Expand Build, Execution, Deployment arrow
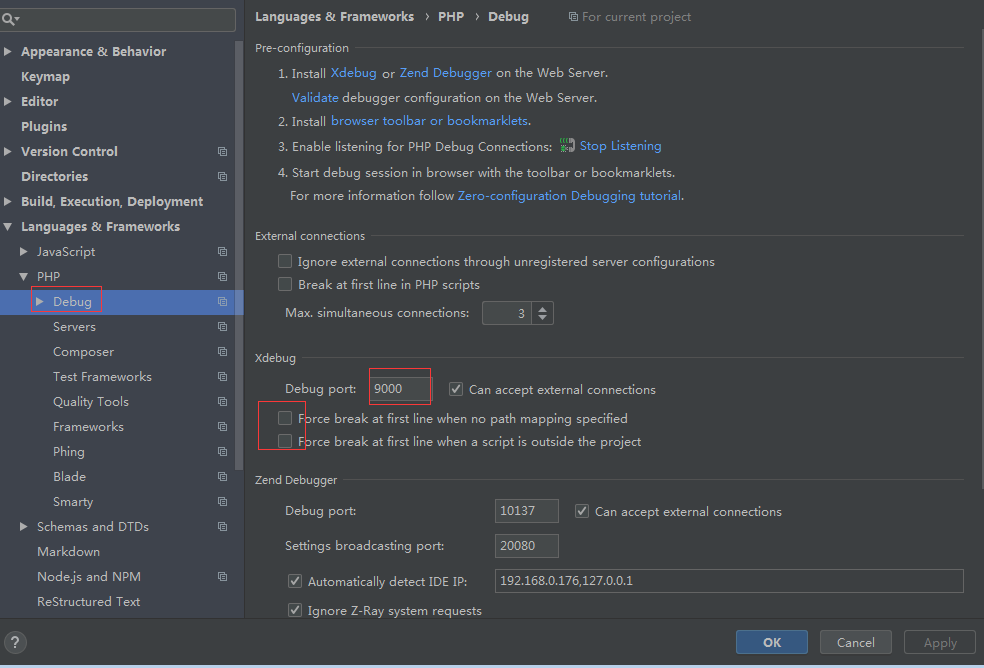The height and width of the screenshot is (668, 984). [x=8, y=202]
